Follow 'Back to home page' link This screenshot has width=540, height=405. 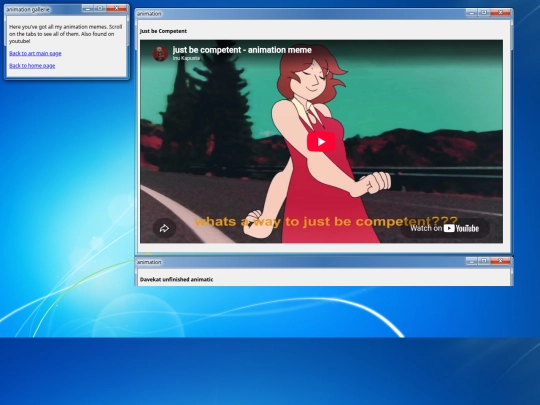tap(32, 65)
